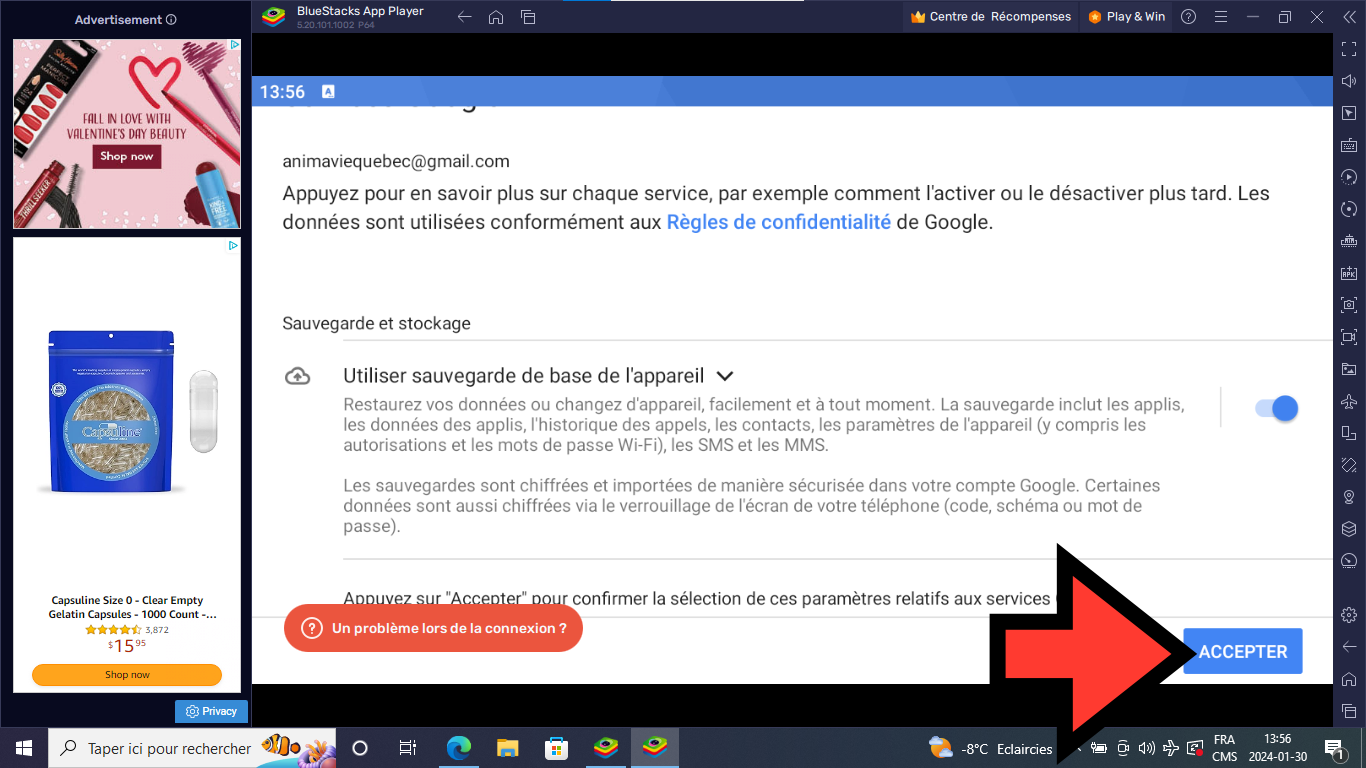Screen dimensions: 1366x768
Task: Take a screenshot with the camera icon
Action: 1349,305
